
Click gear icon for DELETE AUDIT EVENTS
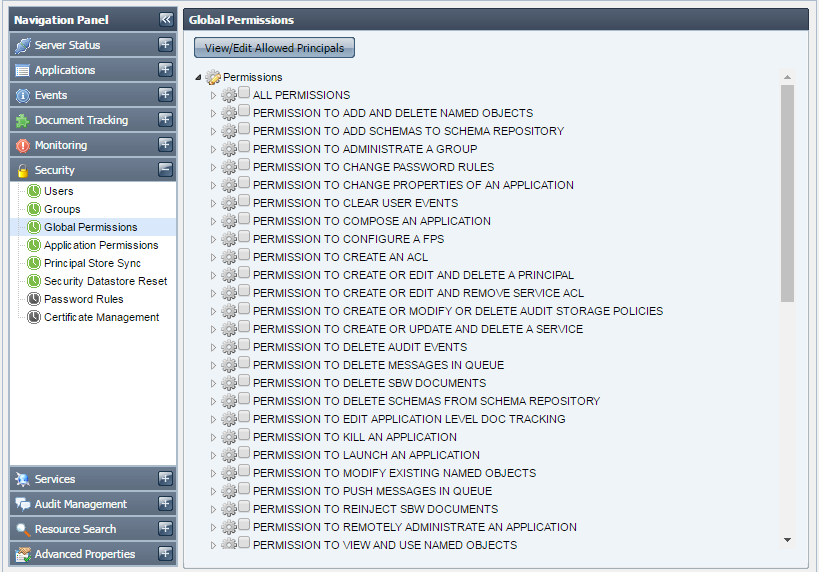pyautogui.click(x=228, y=347)
